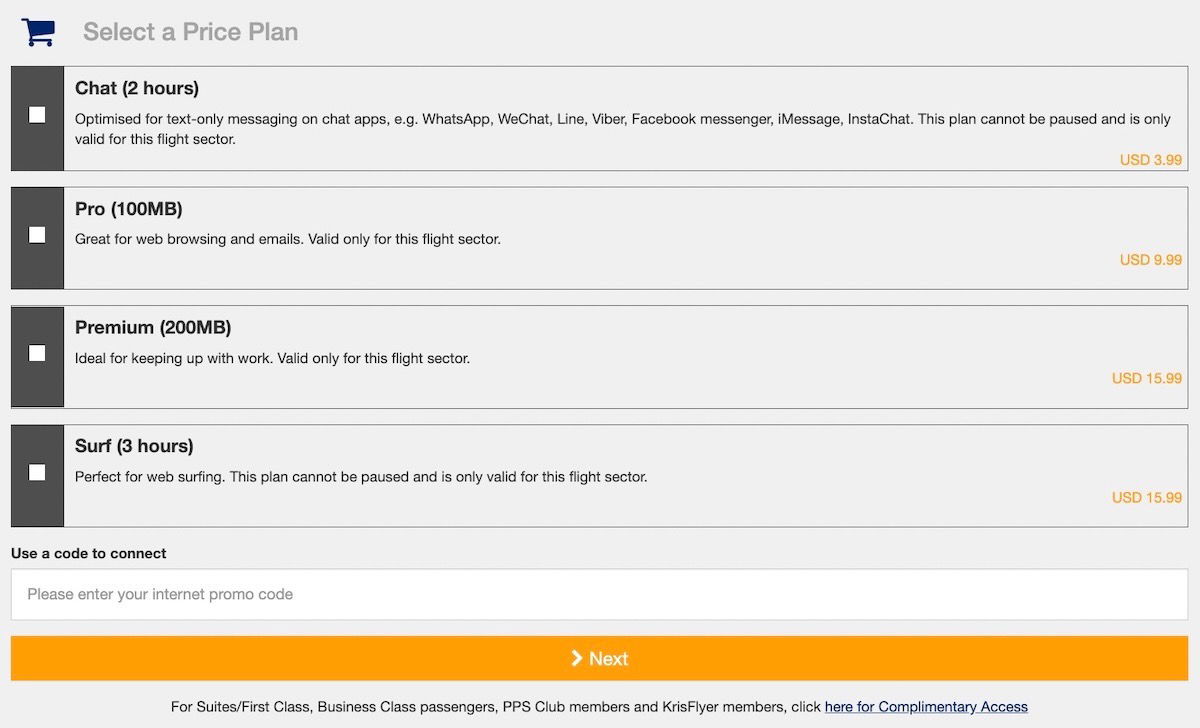1200x728 pixels.
Task: Click the shopping cart icon
Action: pyautogui.click(x=38, y=32)
